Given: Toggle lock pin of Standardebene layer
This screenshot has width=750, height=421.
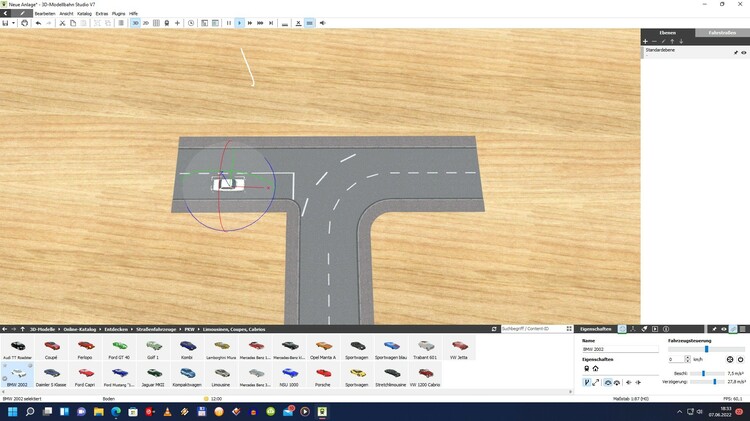Looking at the screenshot, I should pyautogui.click(x=736, y=53).
